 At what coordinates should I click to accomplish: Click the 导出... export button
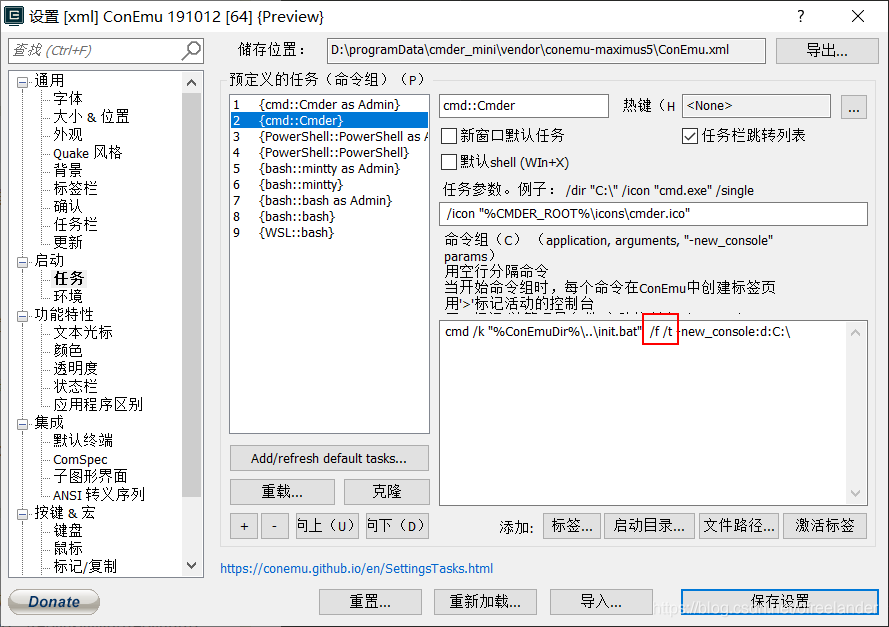pyautogui.click(x=827, y=51)
